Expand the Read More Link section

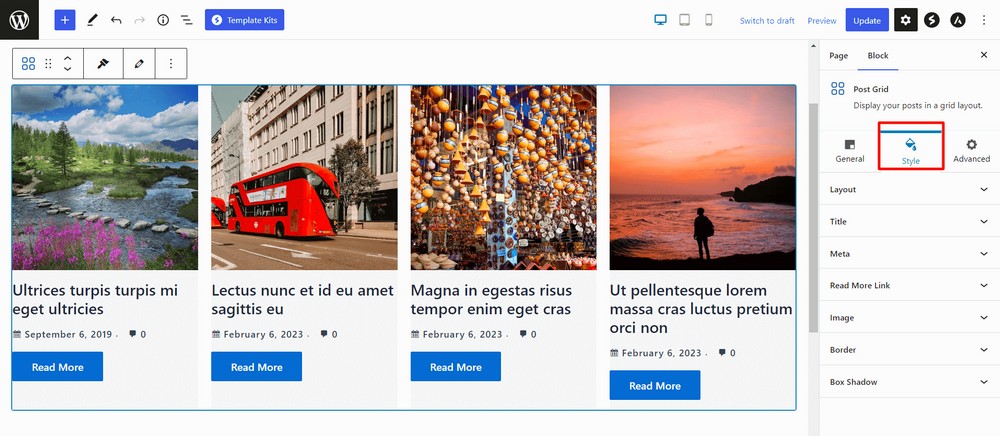pos(909,285)
